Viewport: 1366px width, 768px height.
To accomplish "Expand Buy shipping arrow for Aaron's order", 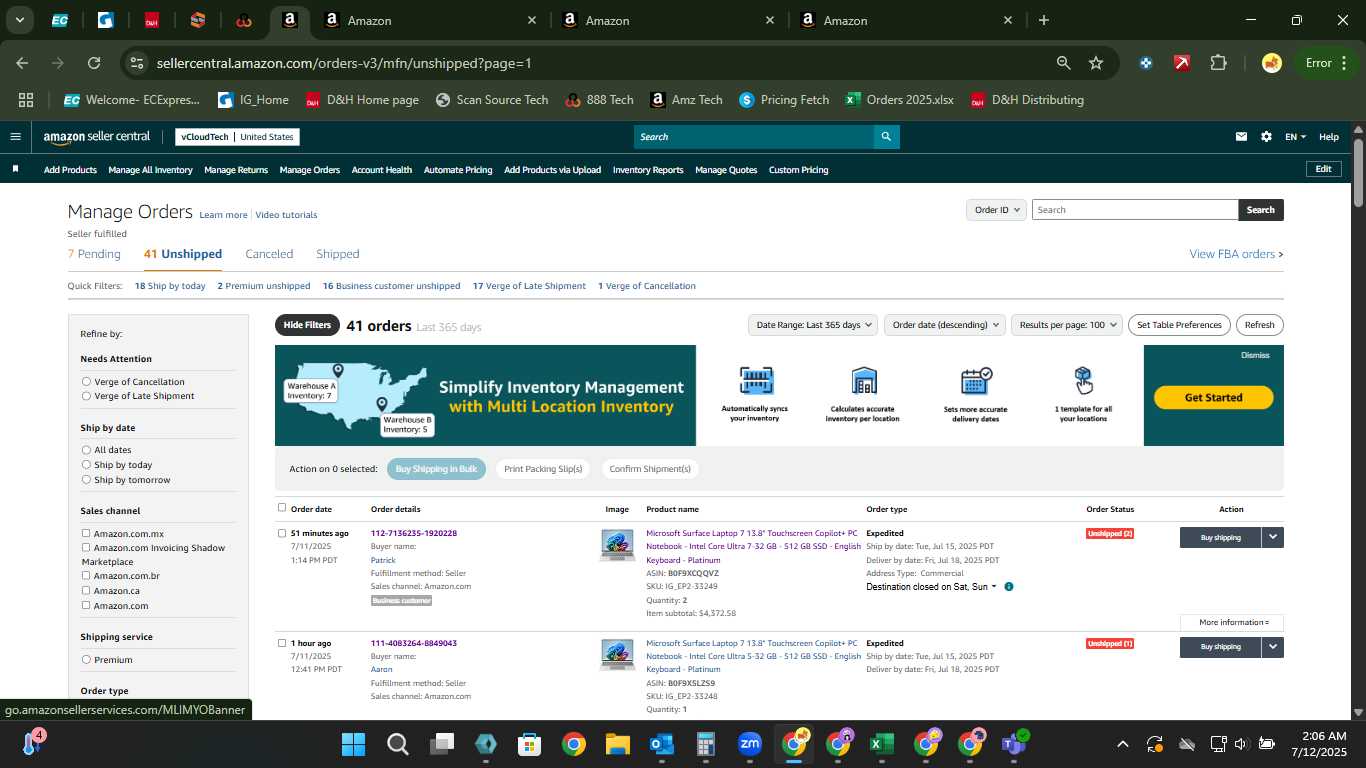I will coord(1273,647).
